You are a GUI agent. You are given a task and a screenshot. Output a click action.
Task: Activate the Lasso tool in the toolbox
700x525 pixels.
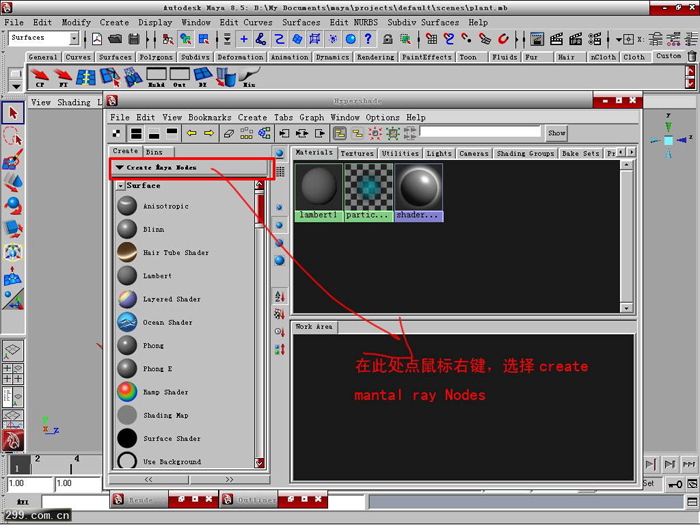click(13, 136)
